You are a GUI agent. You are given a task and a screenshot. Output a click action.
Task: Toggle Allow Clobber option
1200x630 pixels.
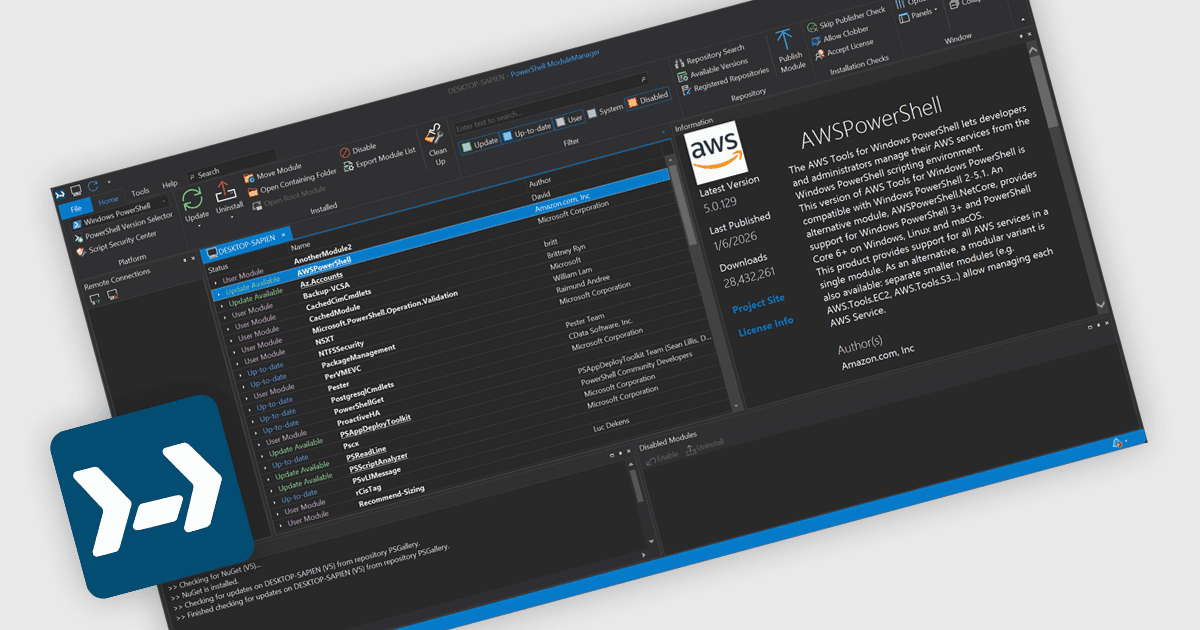click(839, 34)
